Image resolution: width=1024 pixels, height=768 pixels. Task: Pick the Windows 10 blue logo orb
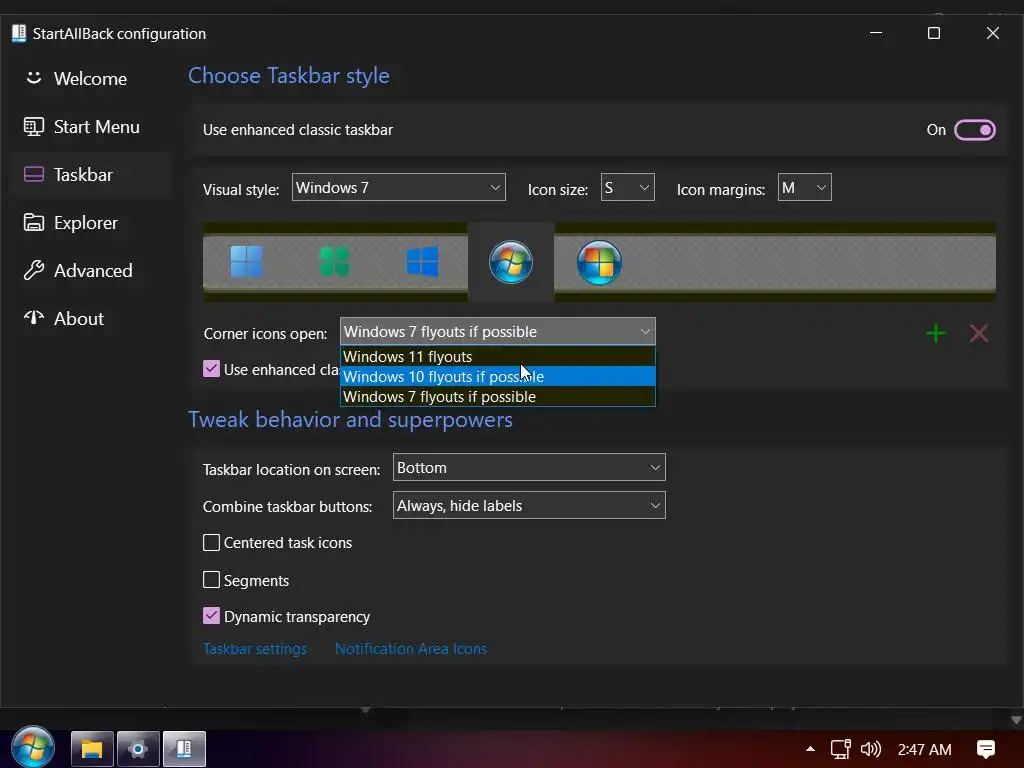(x=422, y=262)
